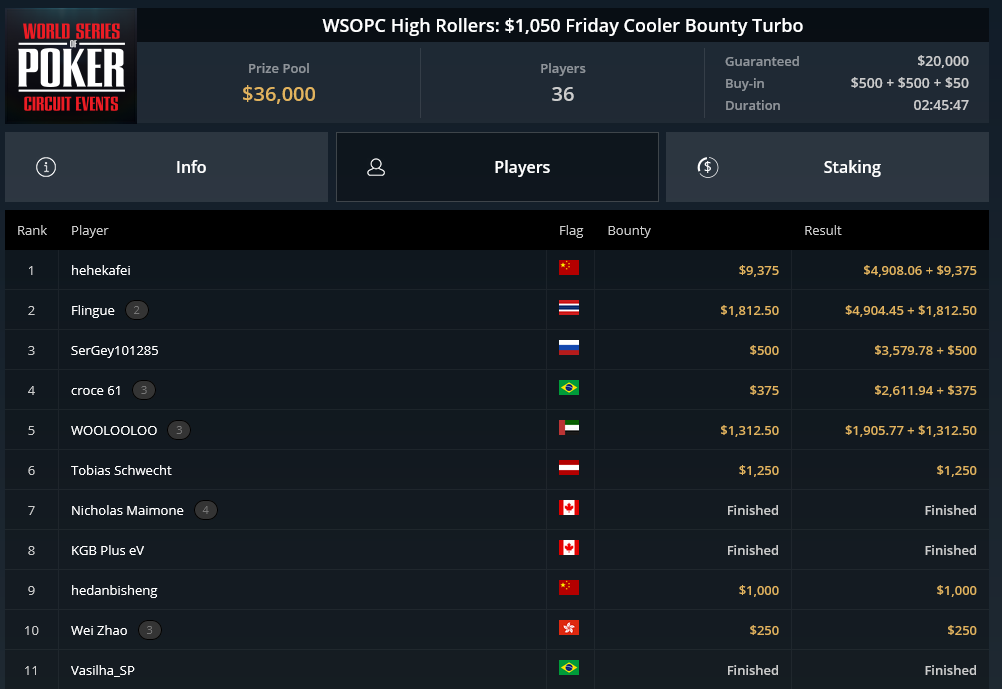Click China flag beside hehekafei

tap(569, 267)
